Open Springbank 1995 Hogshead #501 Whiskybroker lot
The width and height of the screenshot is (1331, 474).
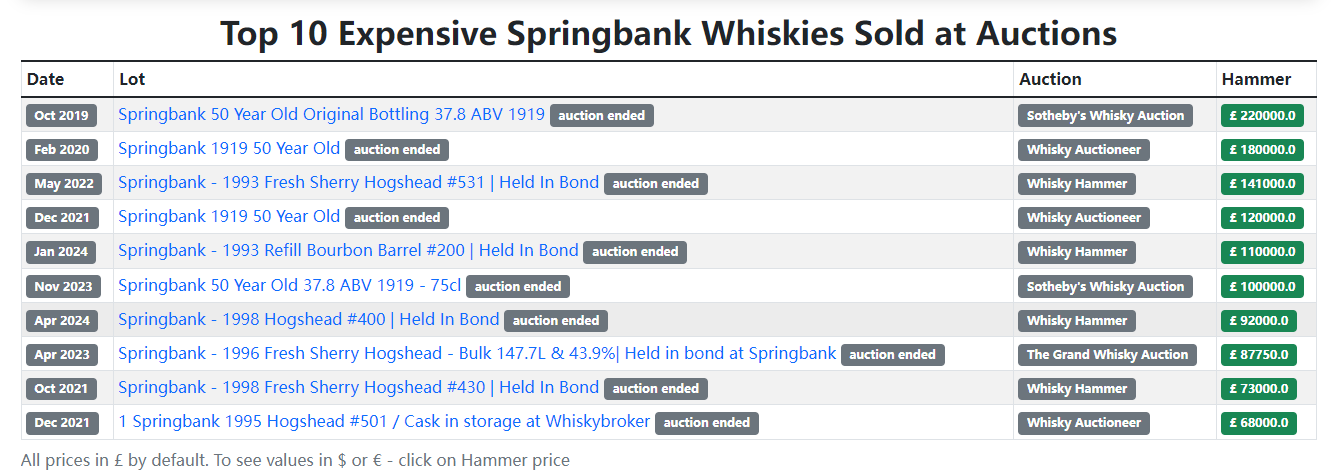(384, 422)
